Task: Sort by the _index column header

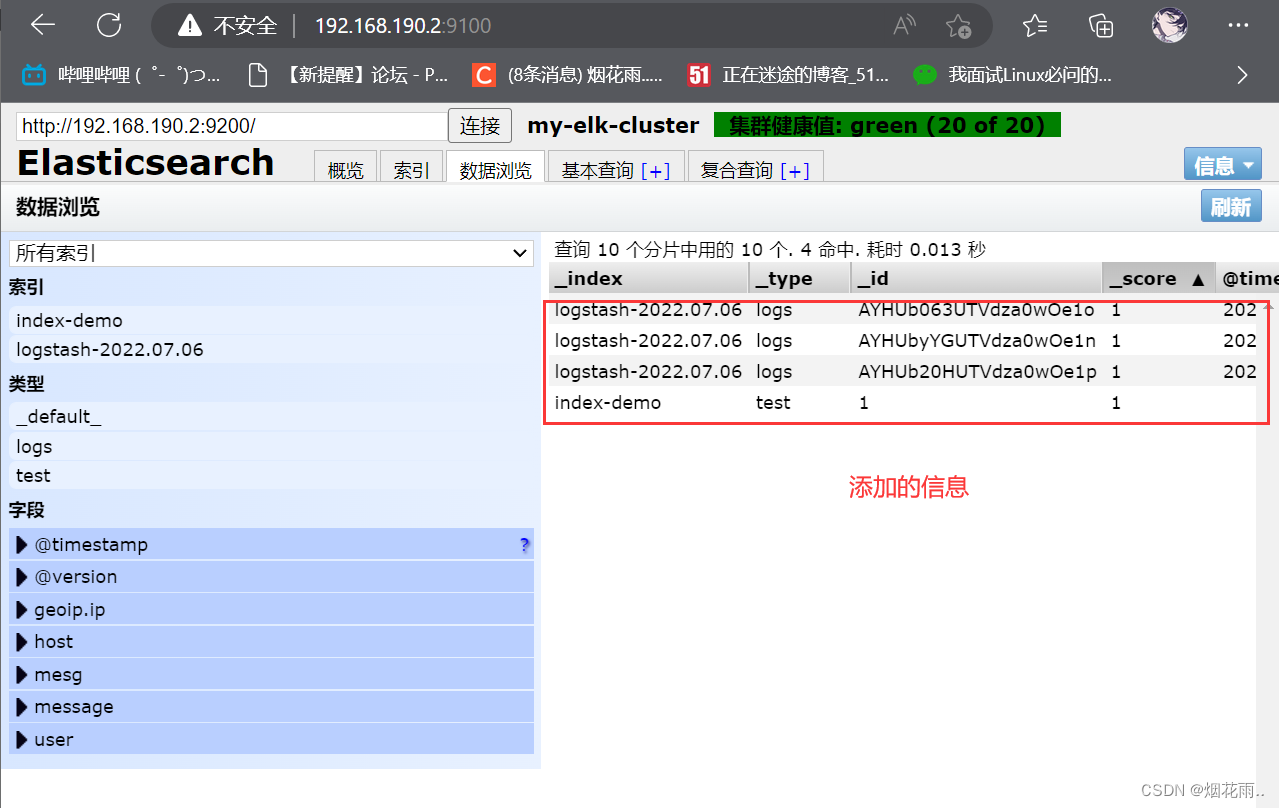Action: (x=648, y=278)
